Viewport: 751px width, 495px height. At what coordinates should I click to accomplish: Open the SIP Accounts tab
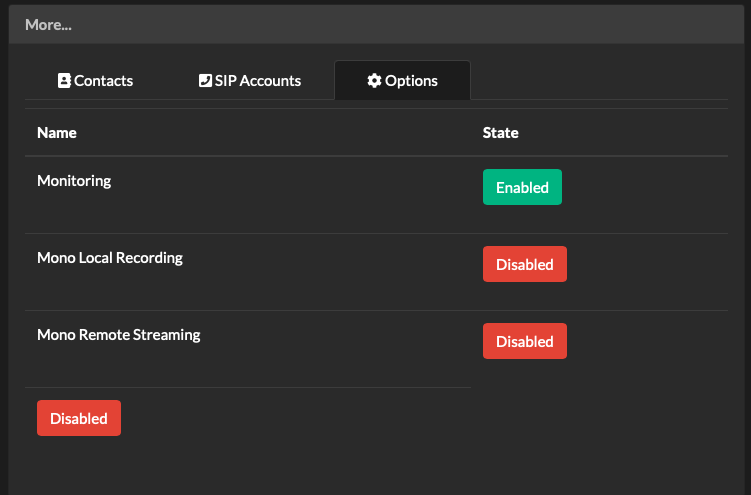pyautogui.click(x=250, y=81)
